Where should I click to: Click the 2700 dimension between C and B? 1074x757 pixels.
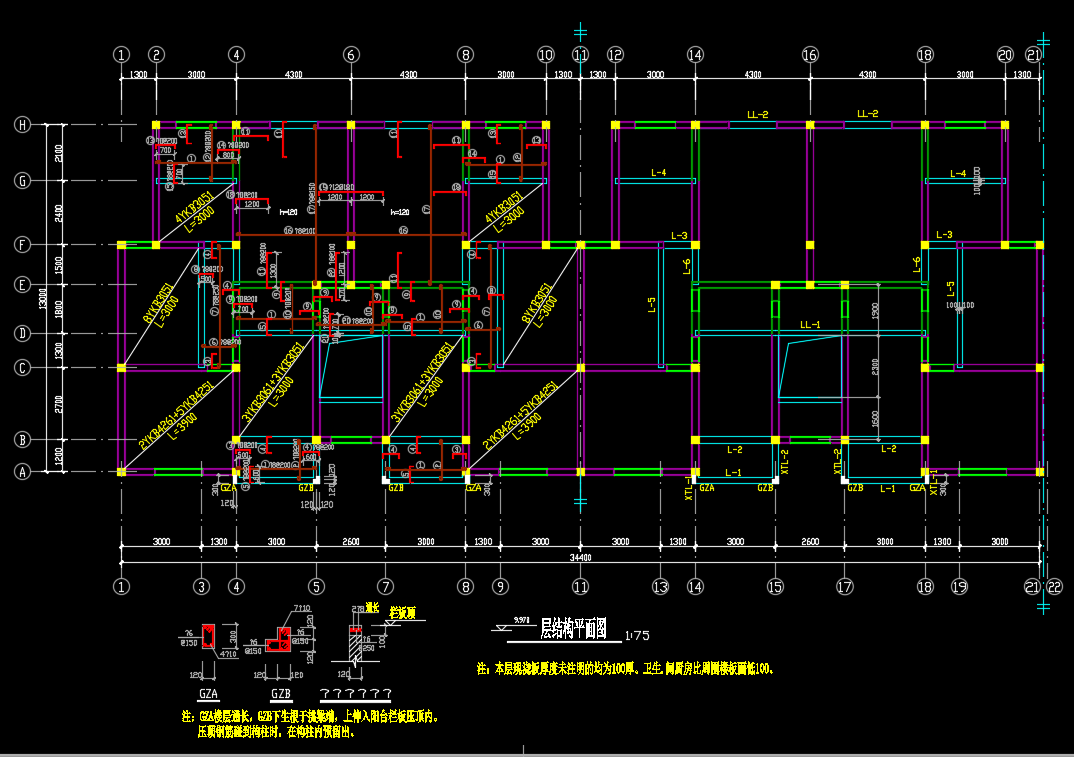point(59,404)
